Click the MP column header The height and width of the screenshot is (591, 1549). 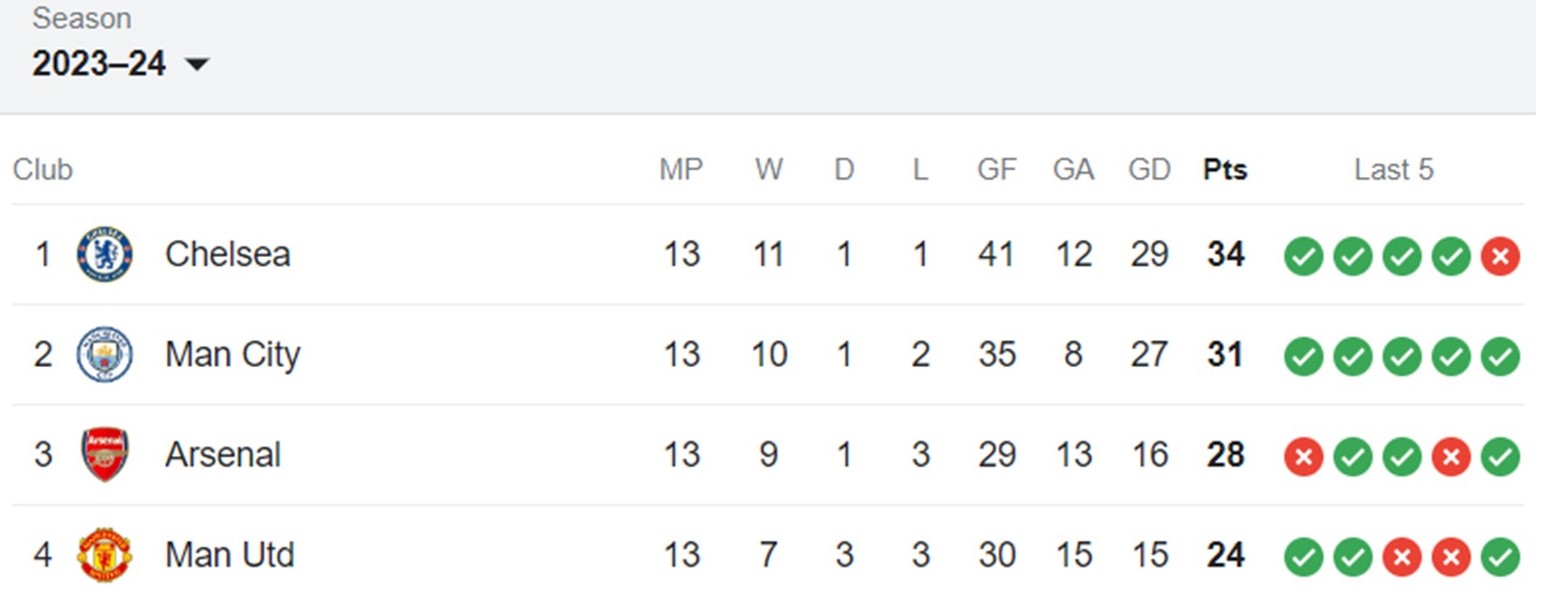pyautogui.click(x=681, y=170)
